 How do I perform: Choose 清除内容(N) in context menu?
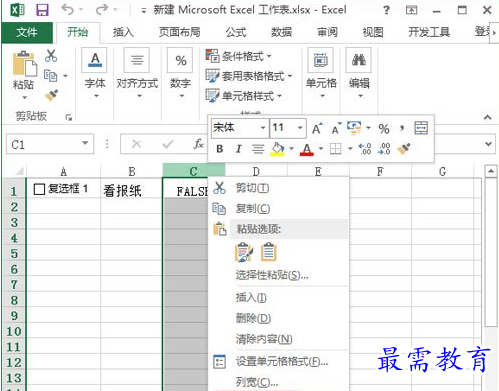pos(279,339)
